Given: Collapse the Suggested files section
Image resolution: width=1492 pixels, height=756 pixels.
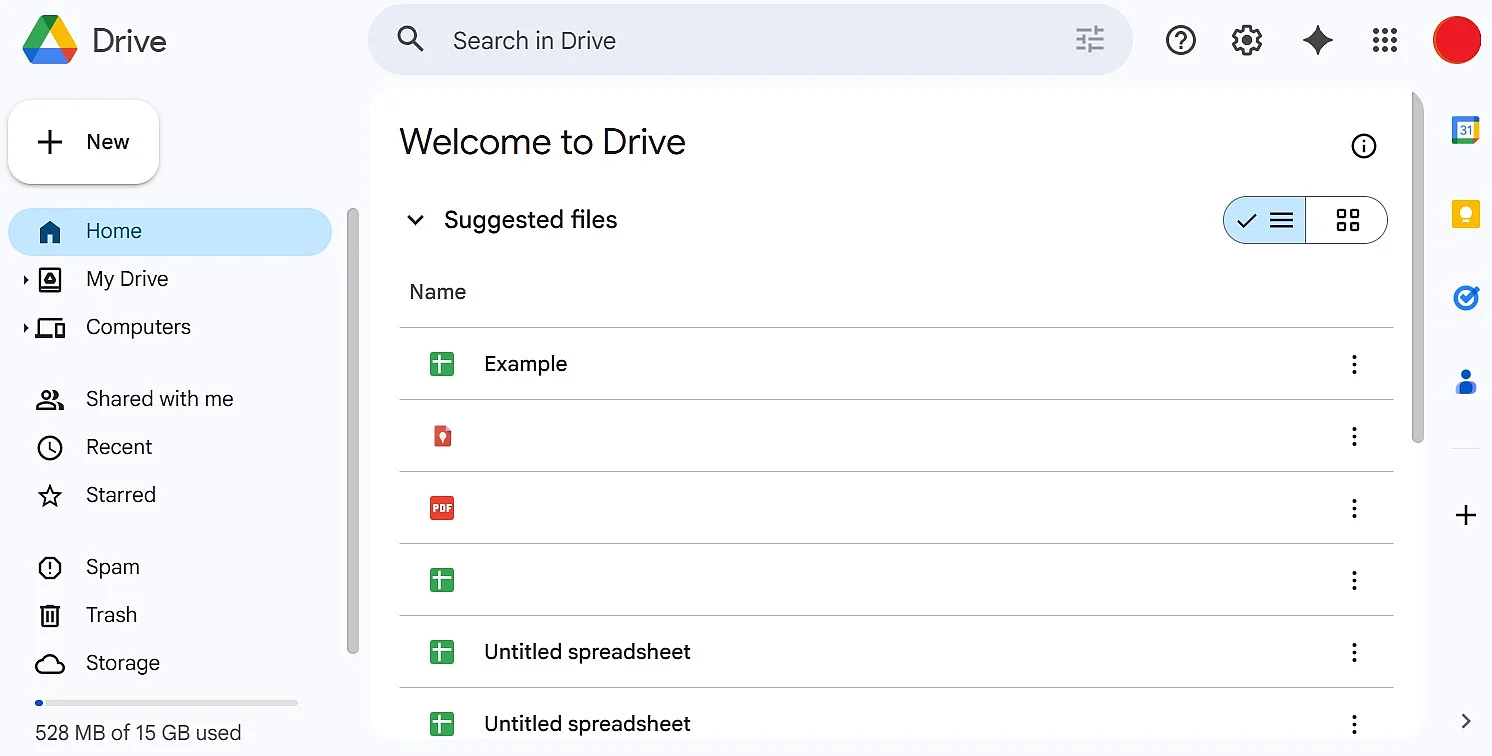Looking at the screenshot, I should pyautogui.click(x=415, y=220).
